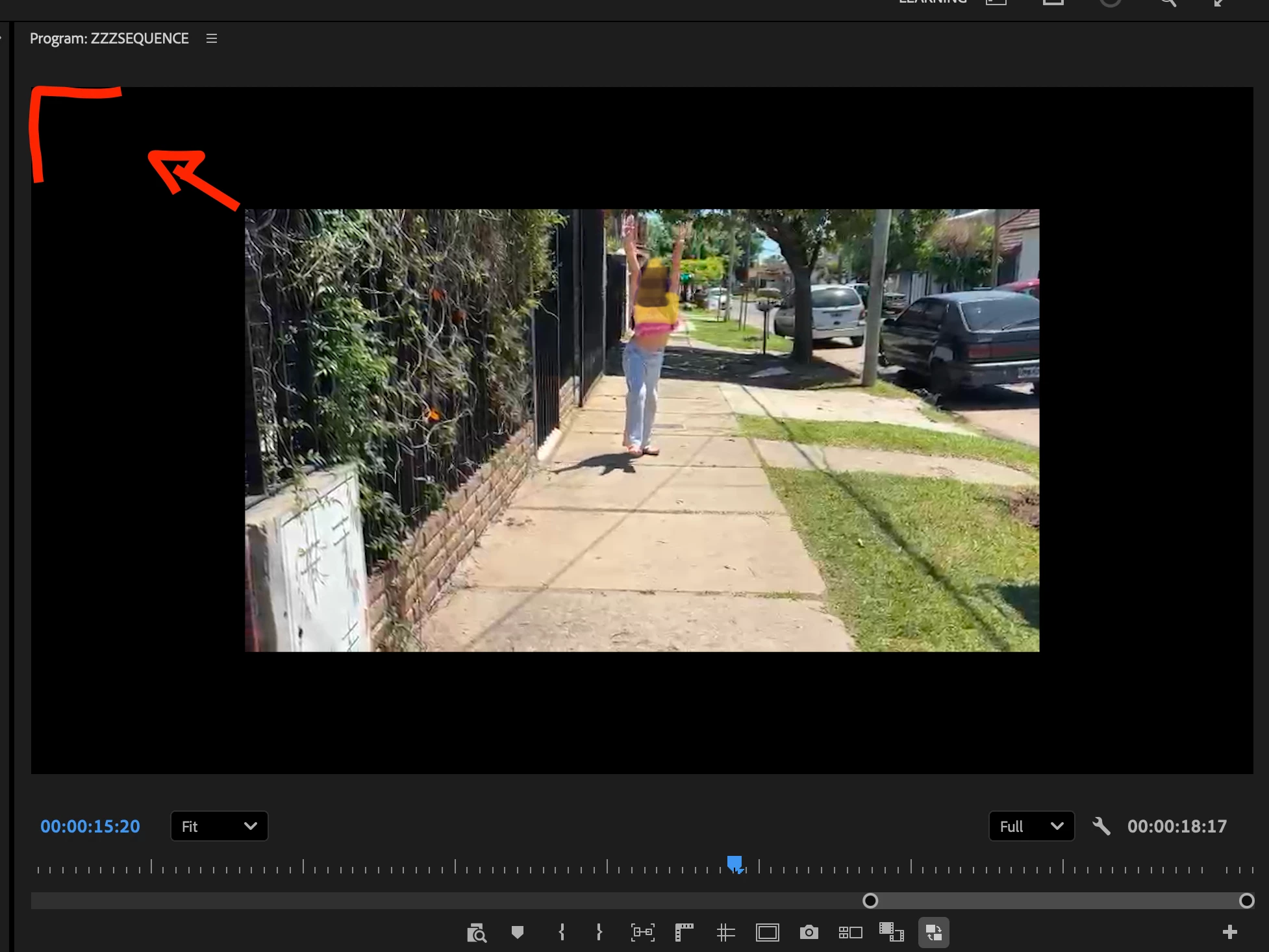Open the wrench Settings menu
This screenshot has width=1269, height=952.
tap(1101, 826)
